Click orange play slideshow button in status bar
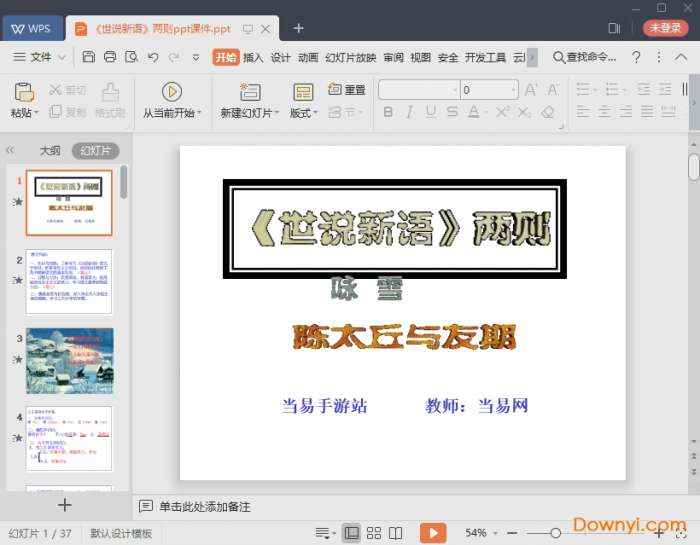Image resolution: width=700 pixels, height=545 pixels. [x=433, y=533]
